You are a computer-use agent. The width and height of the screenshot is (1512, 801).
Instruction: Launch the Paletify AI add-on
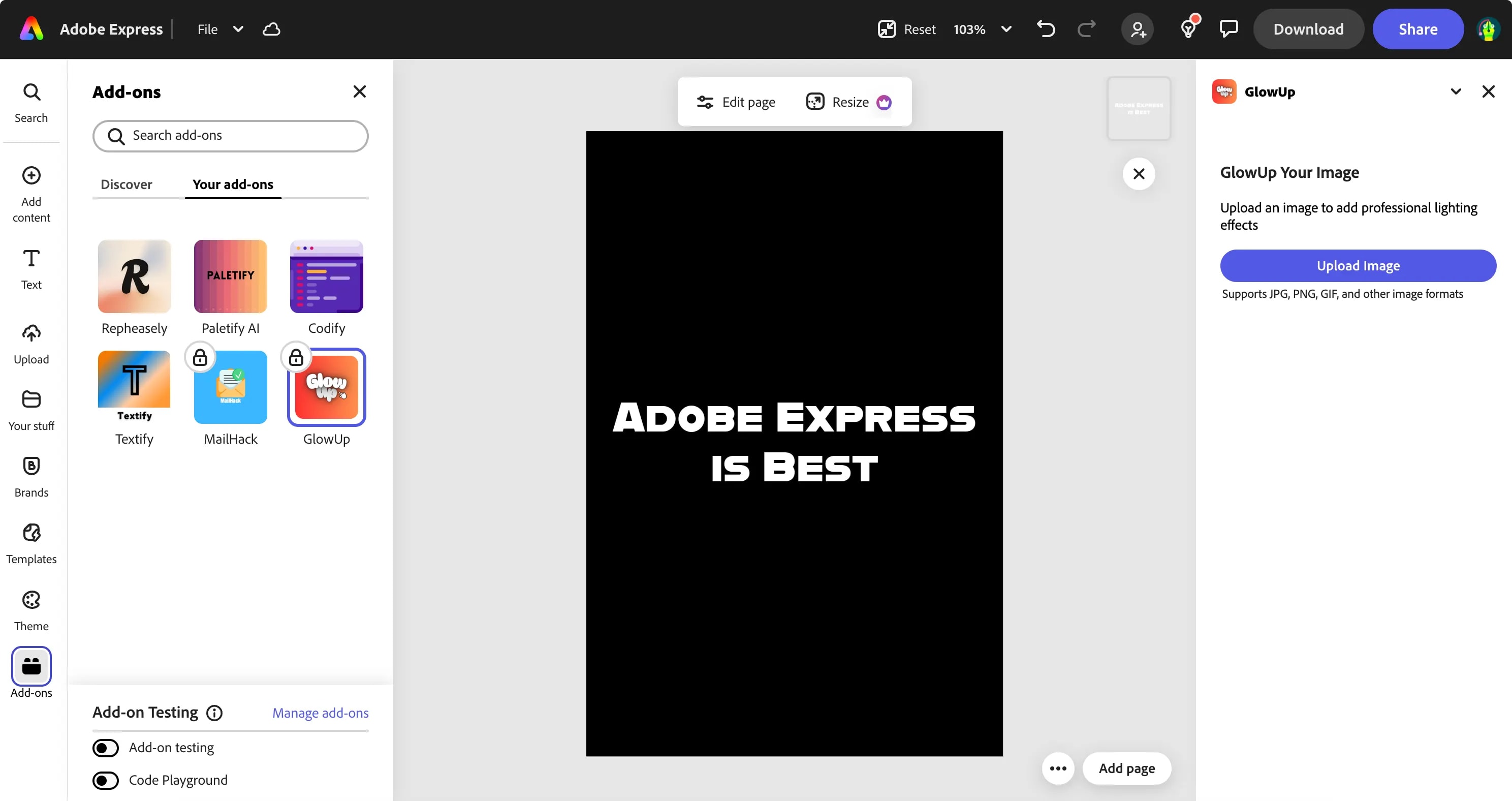point(230,276)
